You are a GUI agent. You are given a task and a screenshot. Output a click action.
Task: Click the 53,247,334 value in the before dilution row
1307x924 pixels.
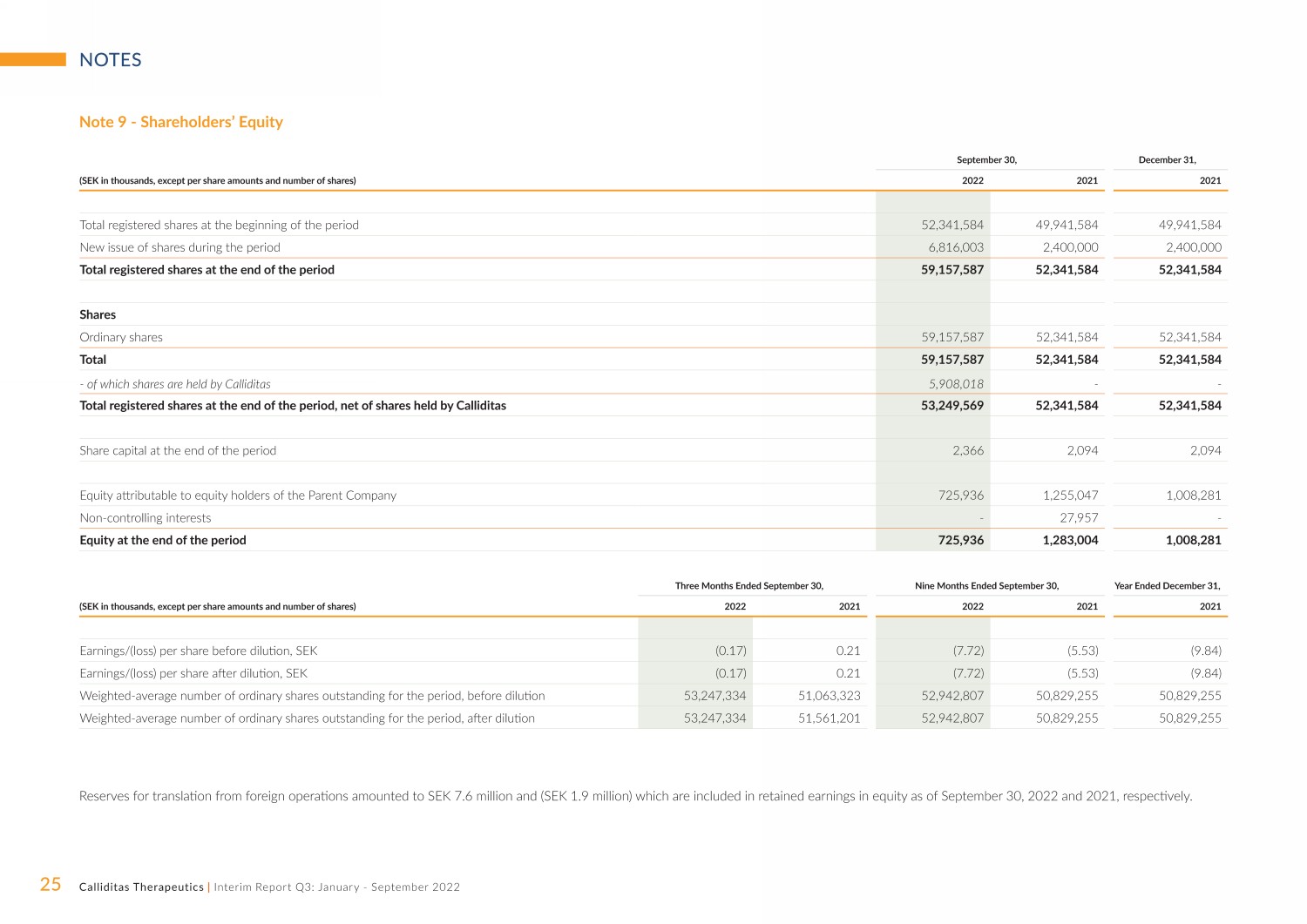tap(715, 696)
